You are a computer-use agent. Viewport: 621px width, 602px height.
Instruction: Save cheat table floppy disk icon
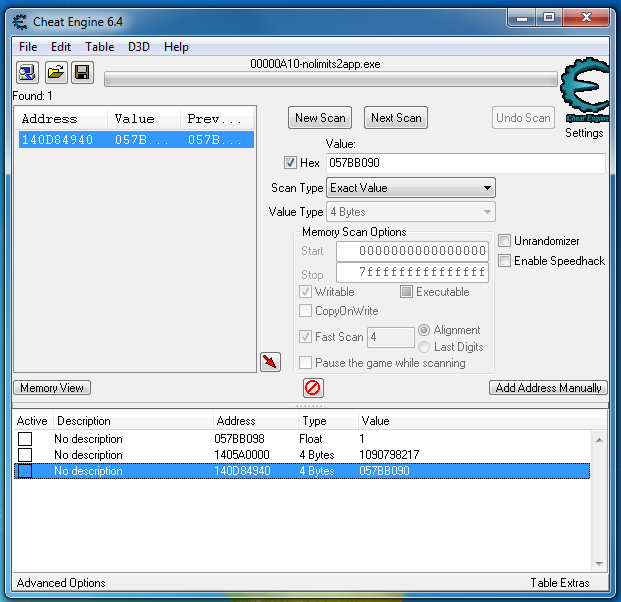[x=82, y=72]
